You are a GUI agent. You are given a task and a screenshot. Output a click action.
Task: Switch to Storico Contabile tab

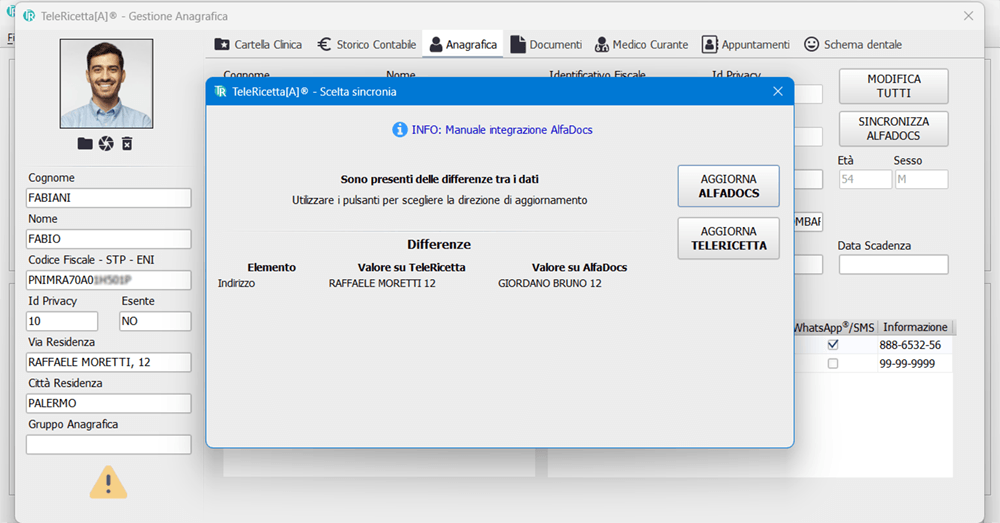click(367, 44)
